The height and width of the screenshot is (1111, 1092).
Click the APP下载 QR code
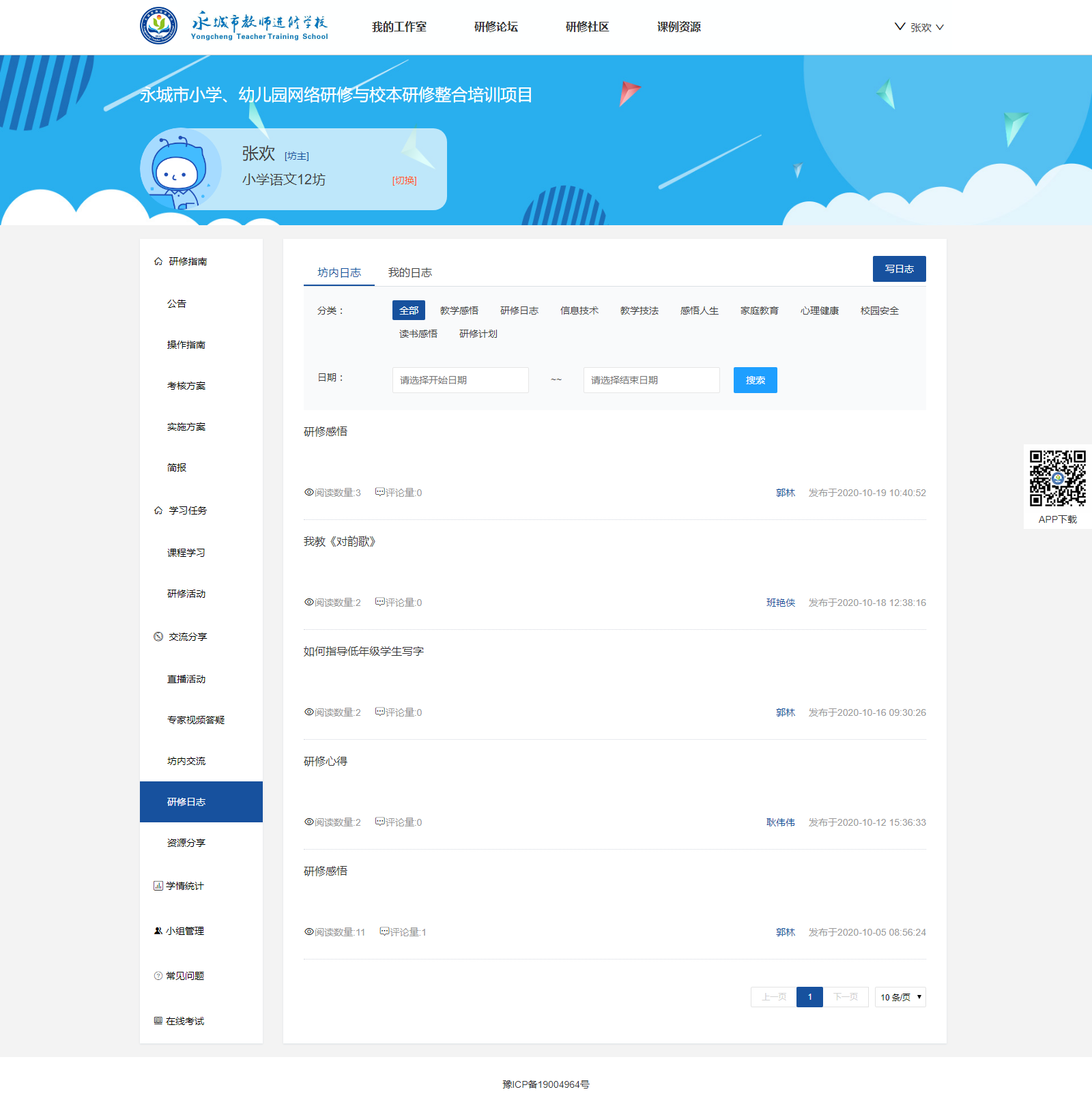(x=1057, y=478)
